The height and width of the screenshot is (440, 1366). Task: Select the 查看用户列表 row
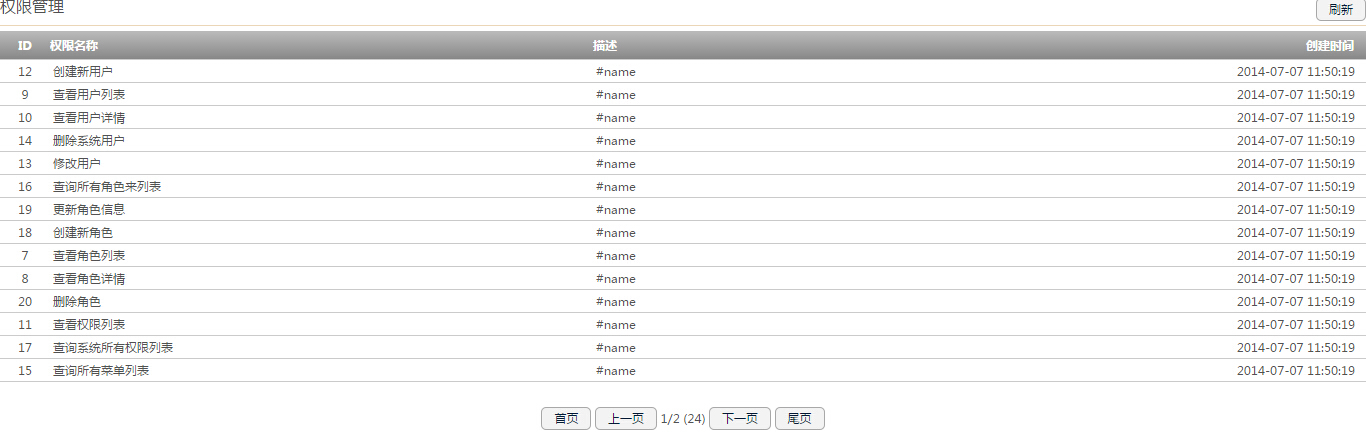pyautogui.click(x=683, y=95)
